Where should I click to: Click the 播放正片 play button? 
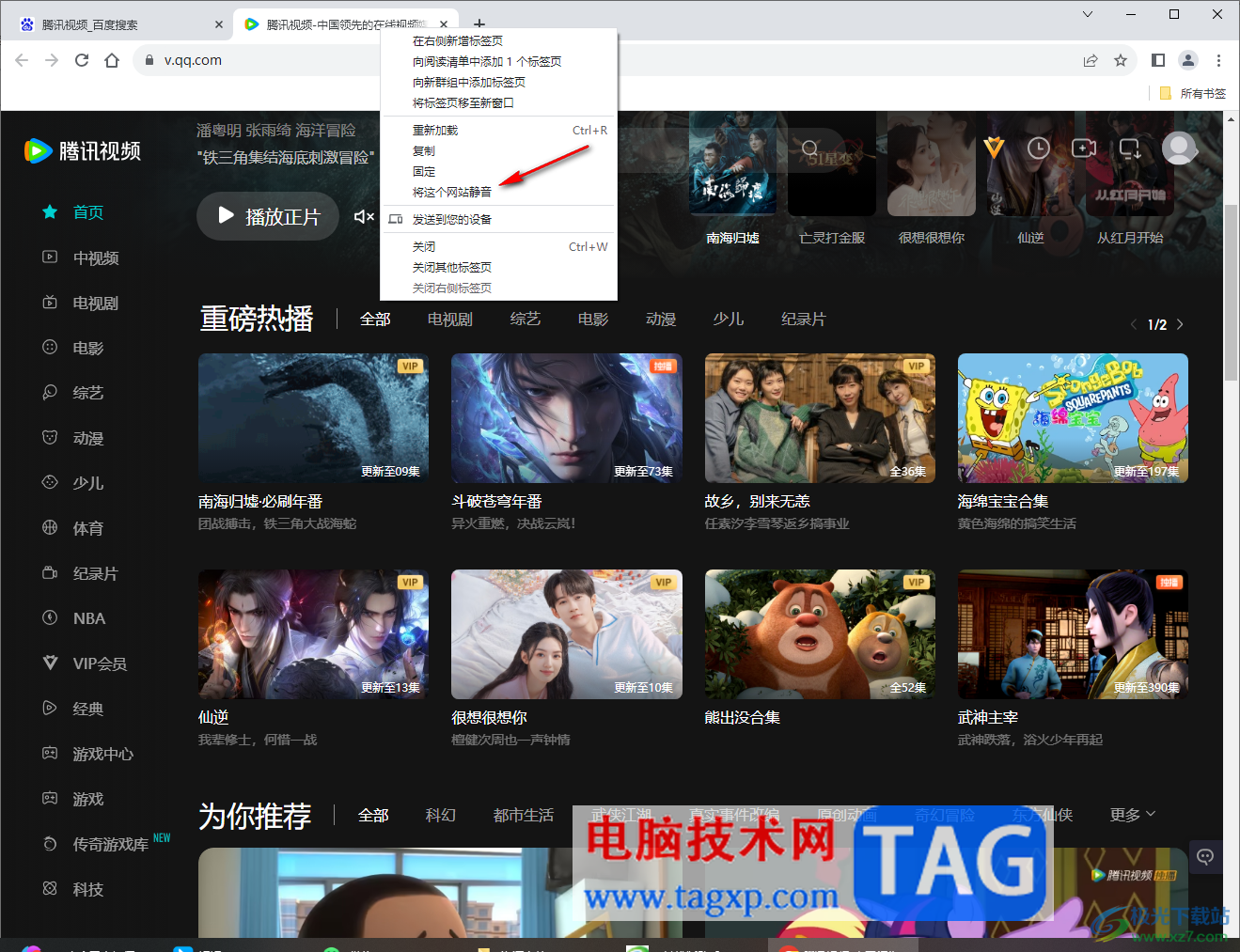(268, 216)
